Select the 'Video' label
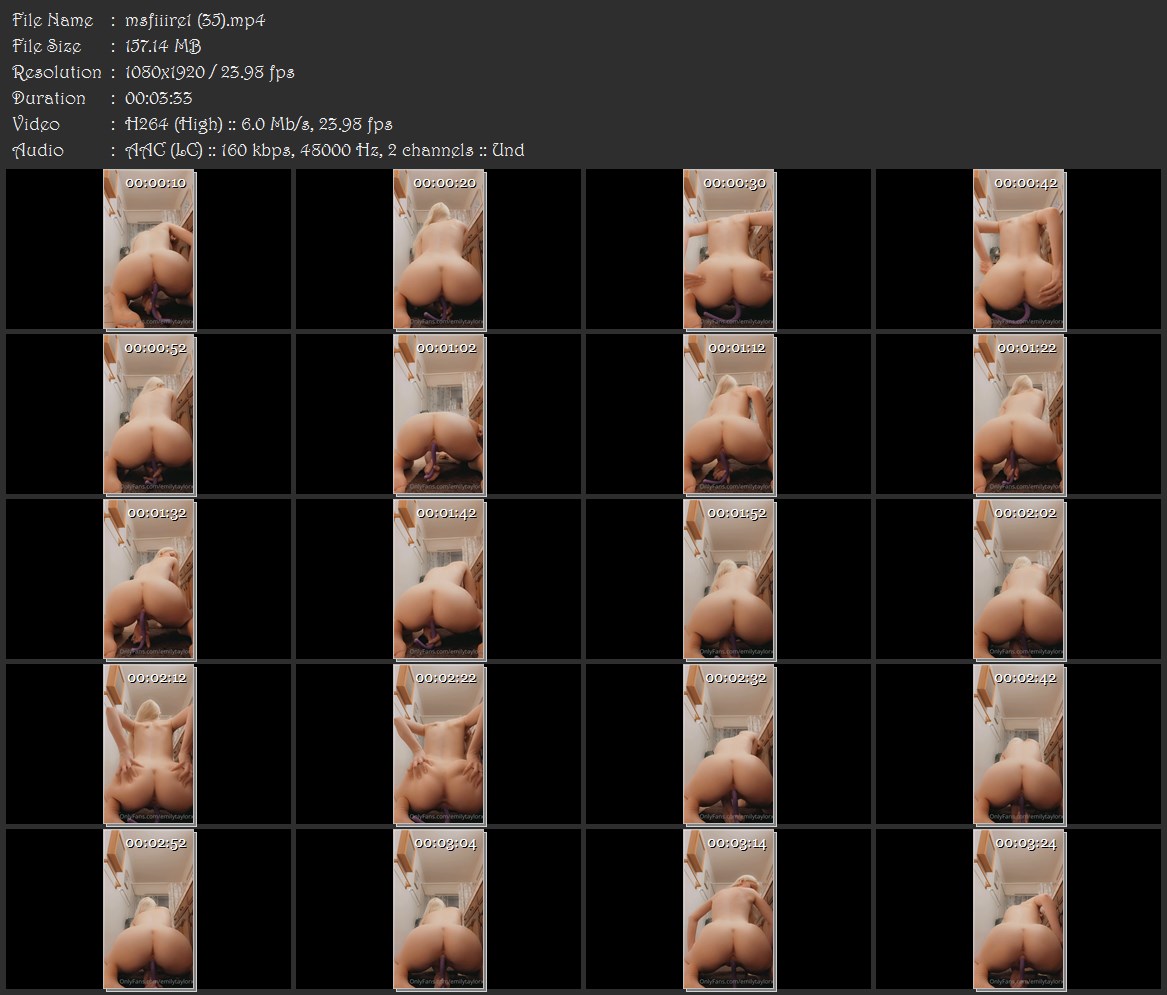 coord(36,124)
